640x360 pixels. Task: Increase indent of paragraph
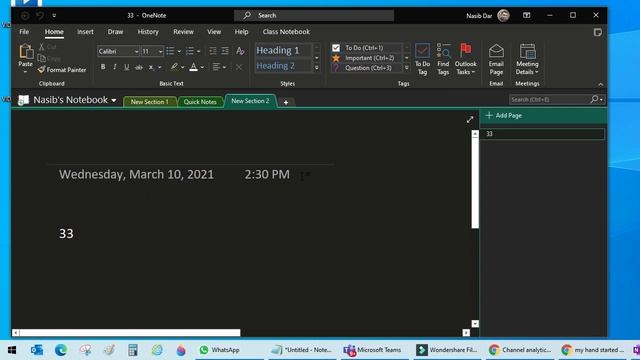tap(225, 51)
